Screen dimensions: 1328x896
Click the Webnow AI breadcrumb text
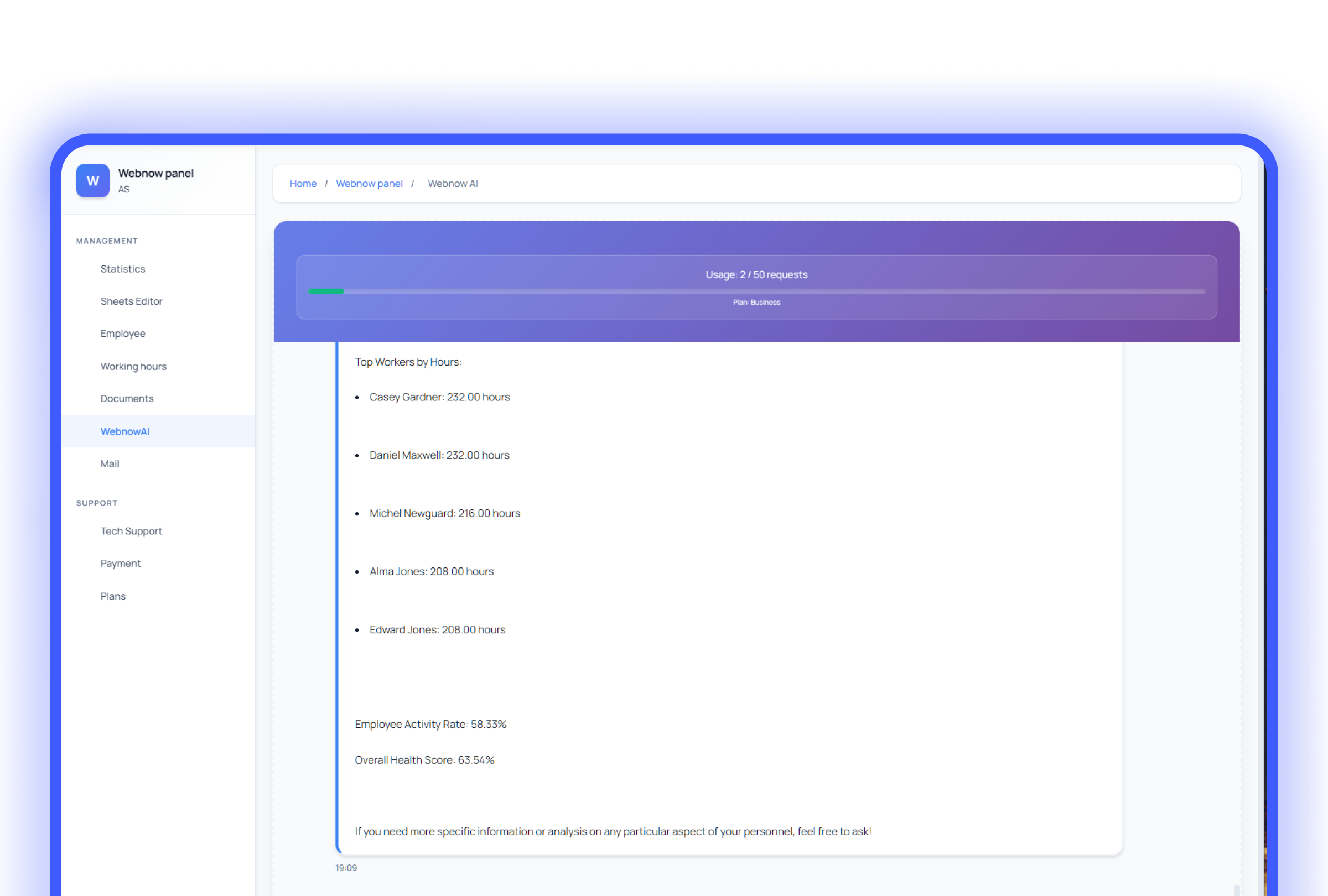tap(453, 183)
